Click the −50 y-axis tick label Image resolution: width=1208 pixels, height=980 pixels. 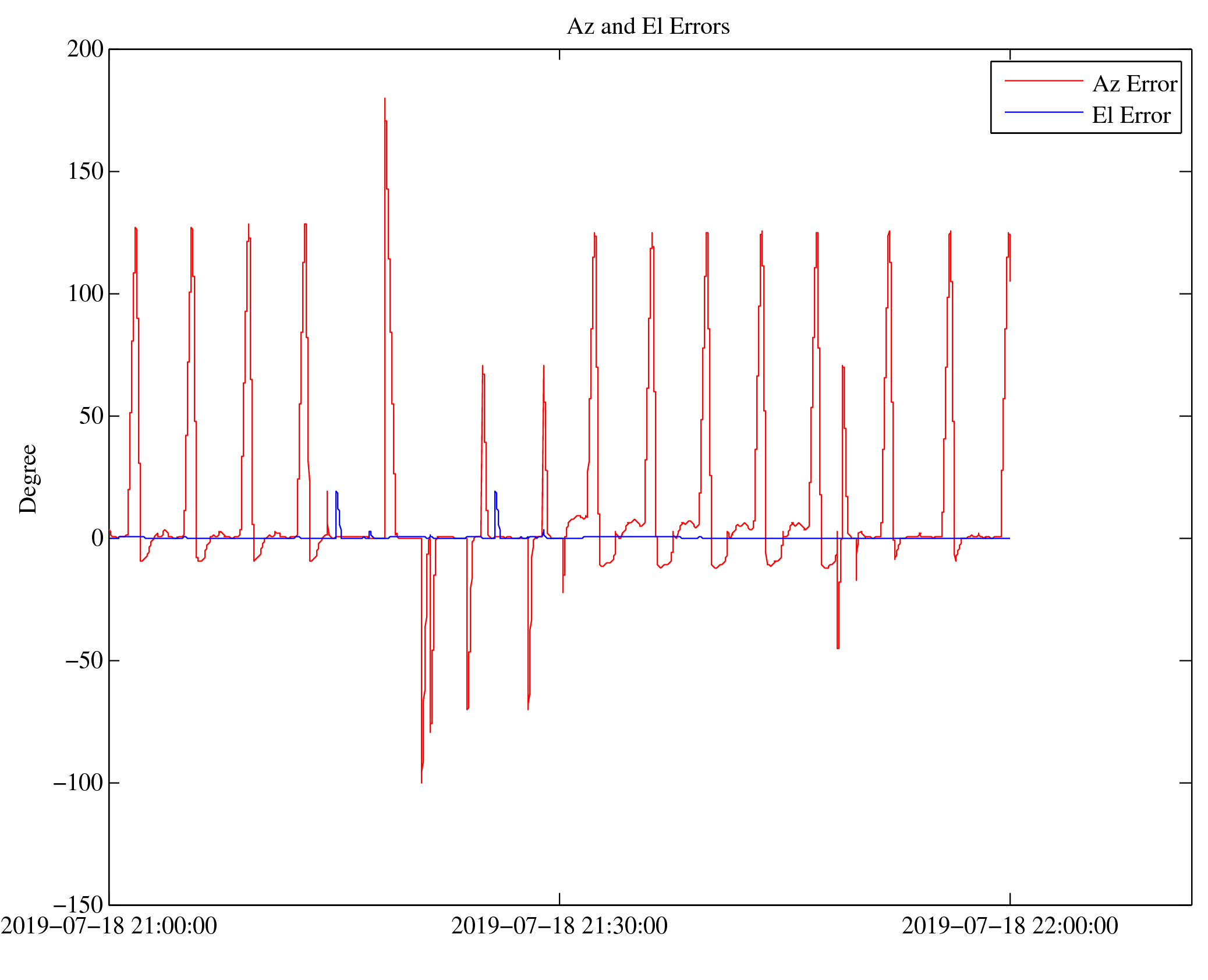coord(84,661)
